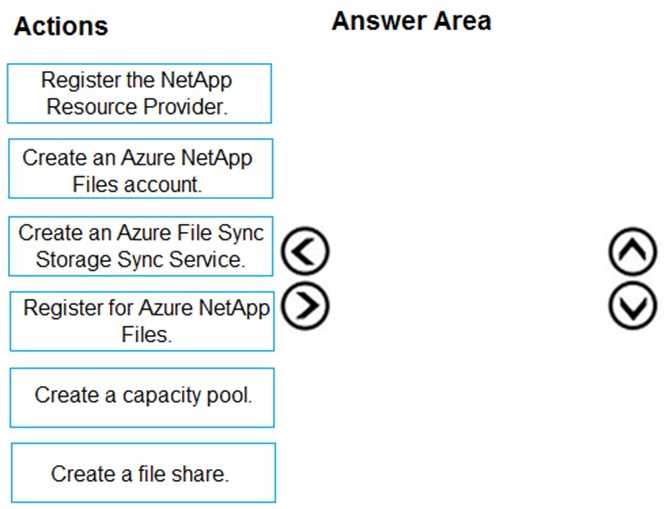Highlight the file share box in Actions

point(141,472)
